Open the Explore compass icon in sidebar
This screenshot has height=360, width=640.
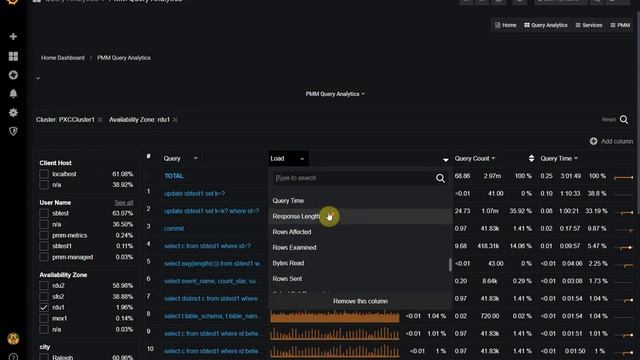click(13, 75)
